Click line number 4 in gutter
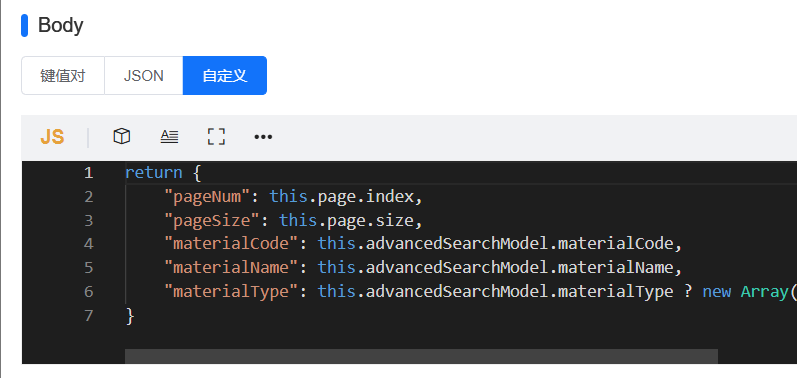 coord(88,244)
